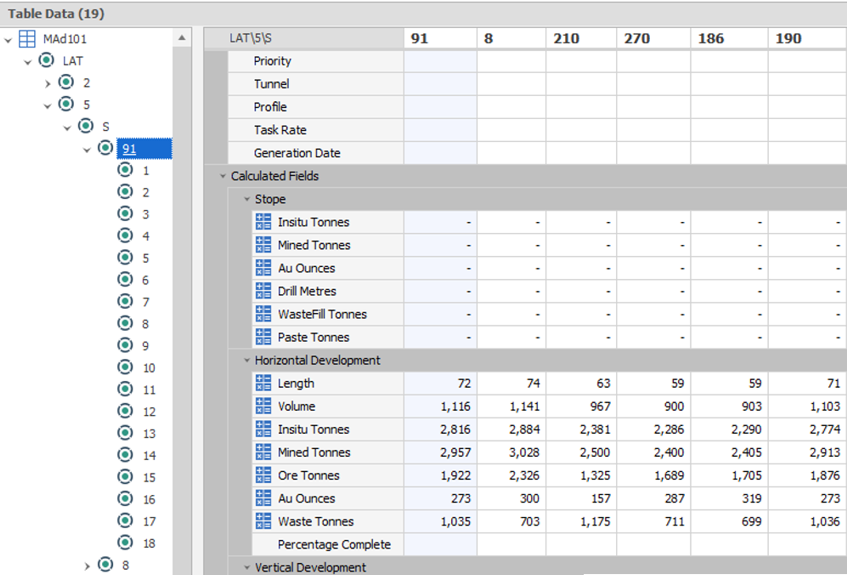Click the node icon for tree item 5 under LAT

pyautogui.click(x=66, y=104)
